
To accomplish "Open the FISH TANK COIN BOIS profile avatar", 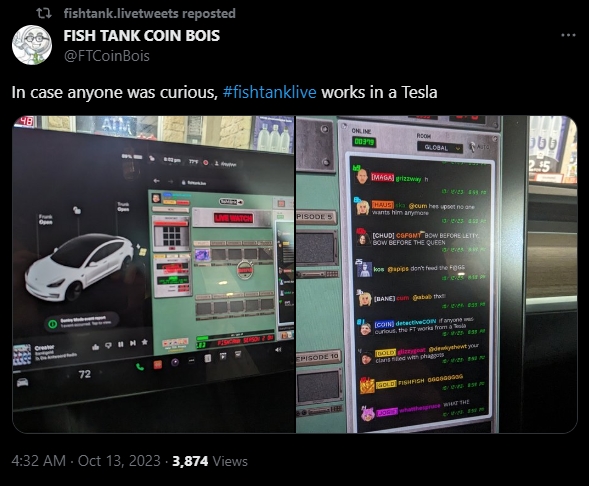I will [32, 45].
